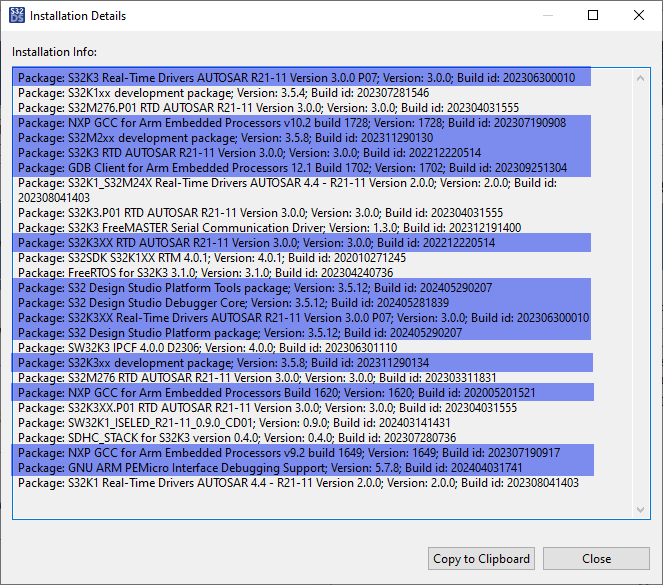
Task: Select NXP GCC v9.2 build 1649 line
Action: [289, 453]
